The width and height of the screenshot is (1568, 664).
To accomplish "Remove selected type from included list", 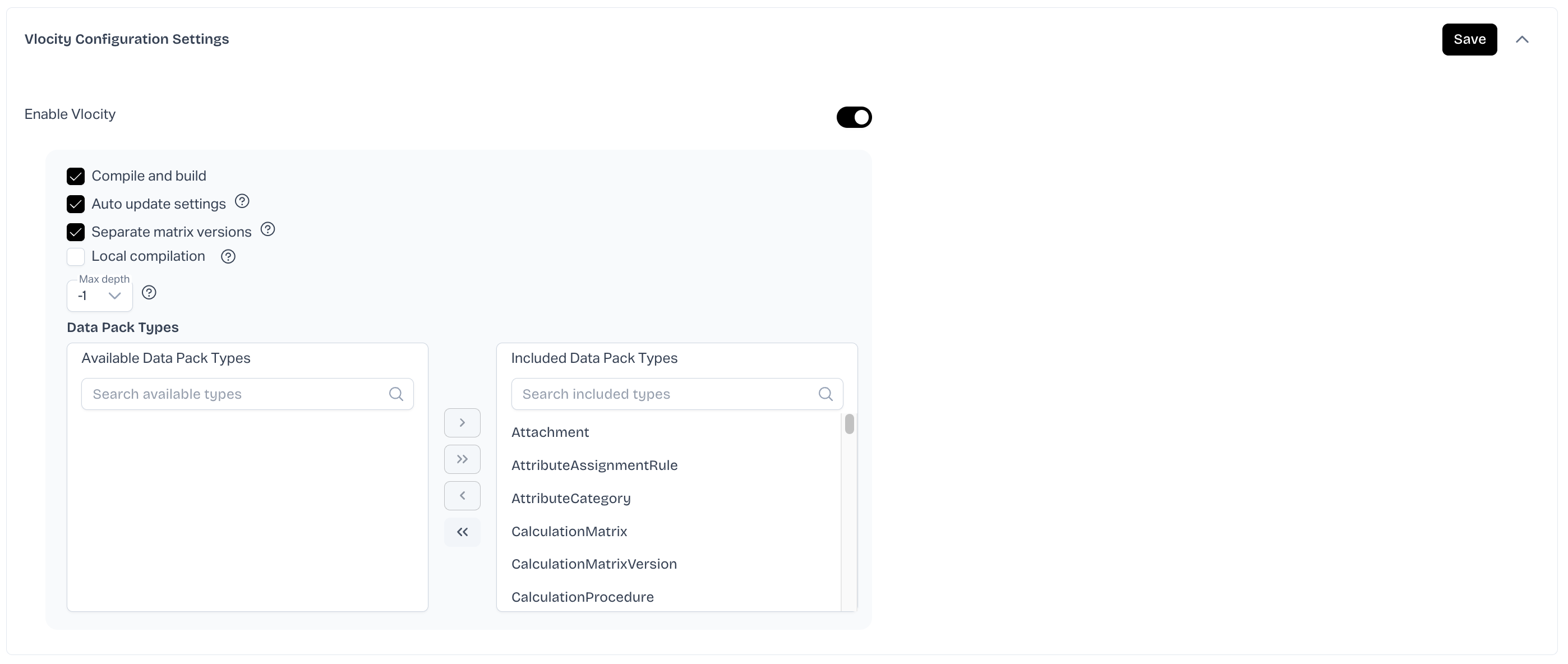I will (462, 496).
